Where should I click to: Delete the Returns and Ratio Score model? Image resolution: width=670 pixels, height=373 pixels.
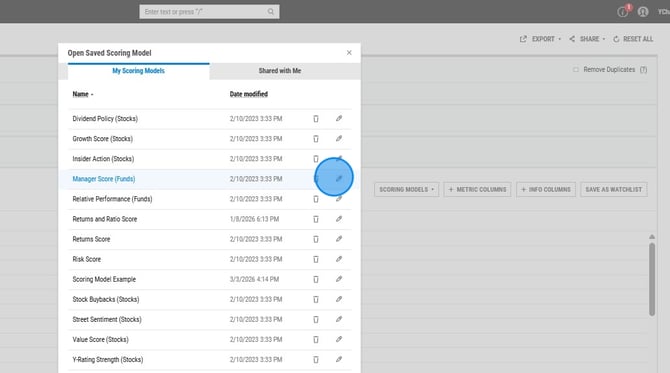point(316,219)
